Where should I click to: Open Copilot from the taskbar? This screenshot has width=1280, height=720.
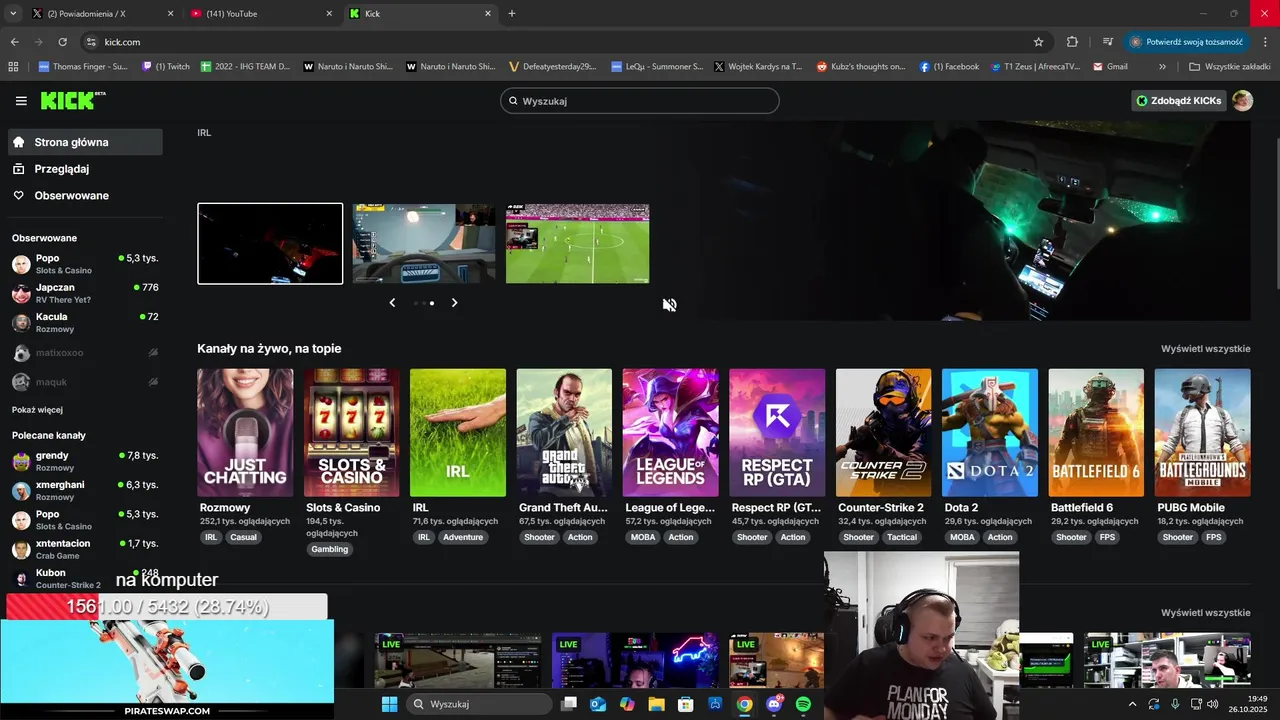[627, 704]
